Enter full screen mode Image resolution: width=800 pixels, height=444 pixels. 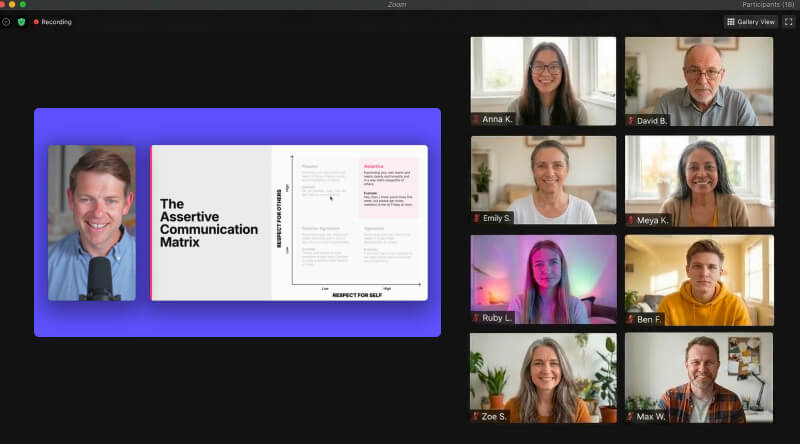tap(788, 21)
